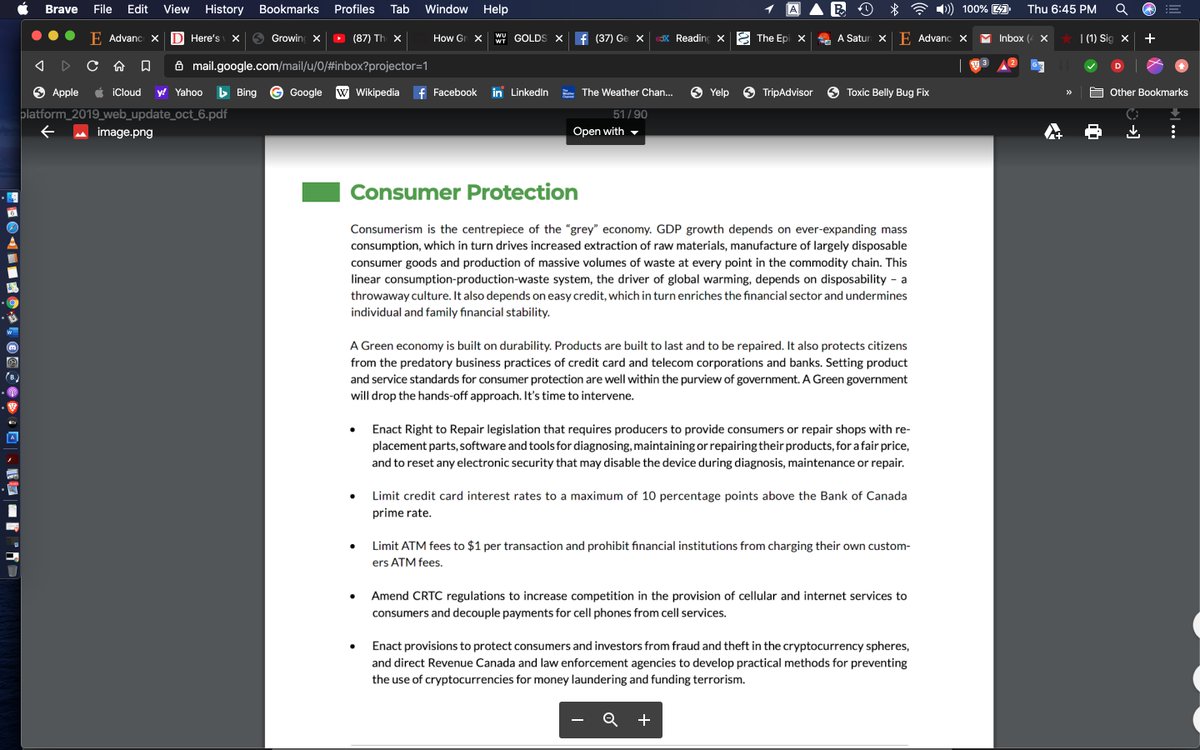Go to browser home page
Viewport: 1200px width, 750px height.
click(118, 66)
